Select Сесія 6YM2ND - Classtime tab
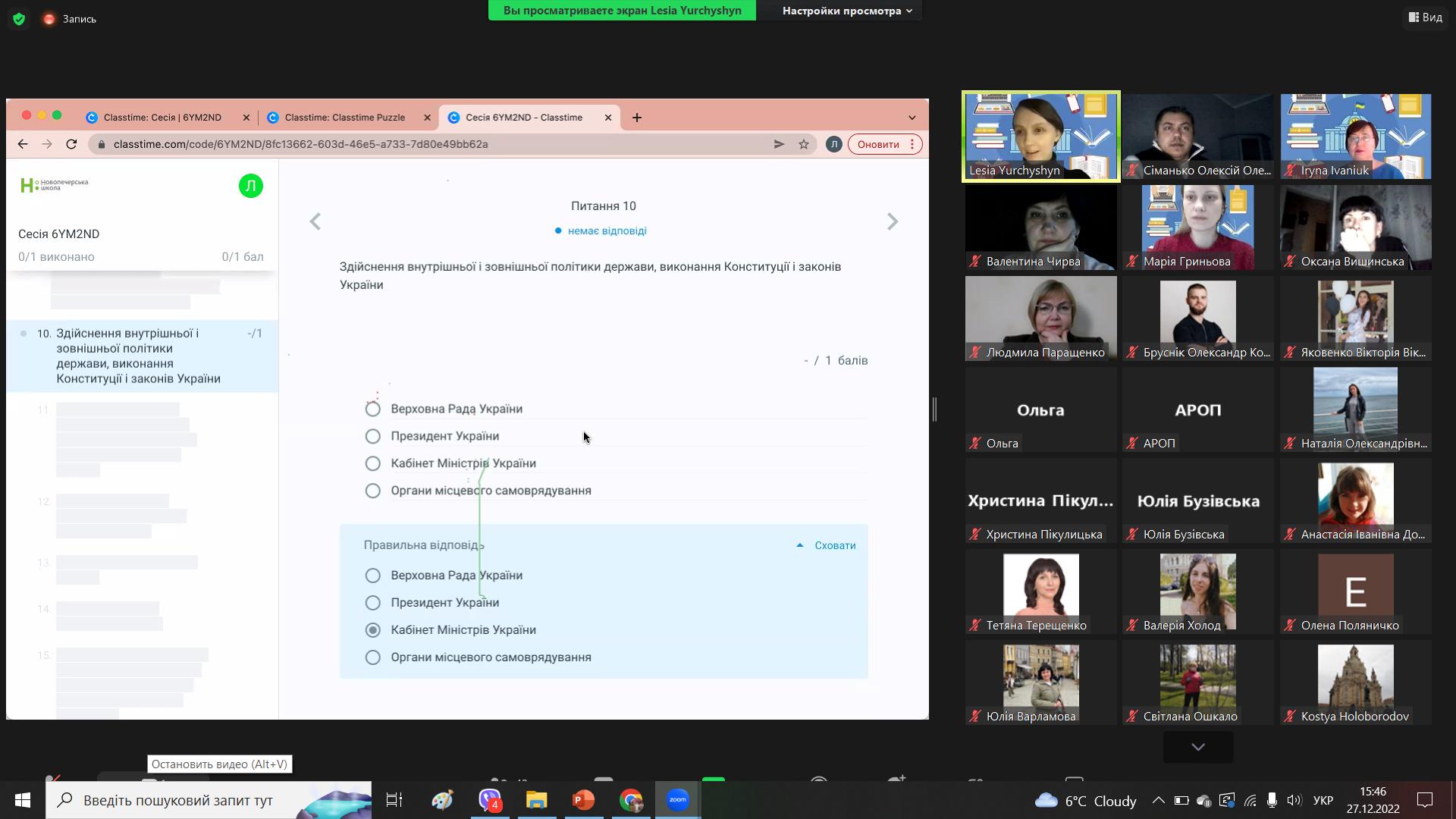1456x819 pixels. point(524,118)
